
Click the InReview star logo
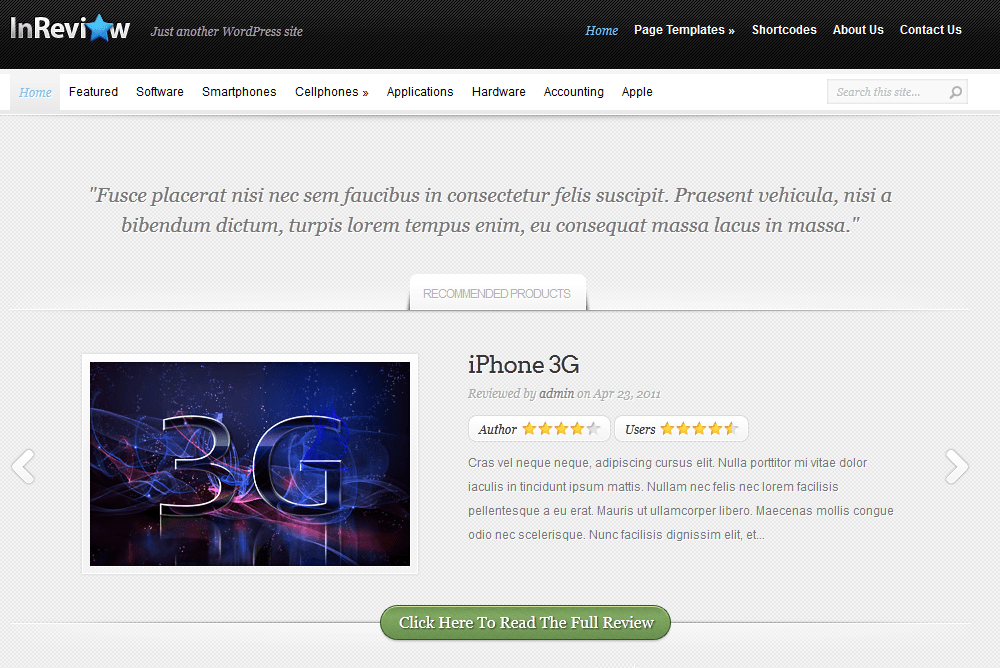pos(70,29)
